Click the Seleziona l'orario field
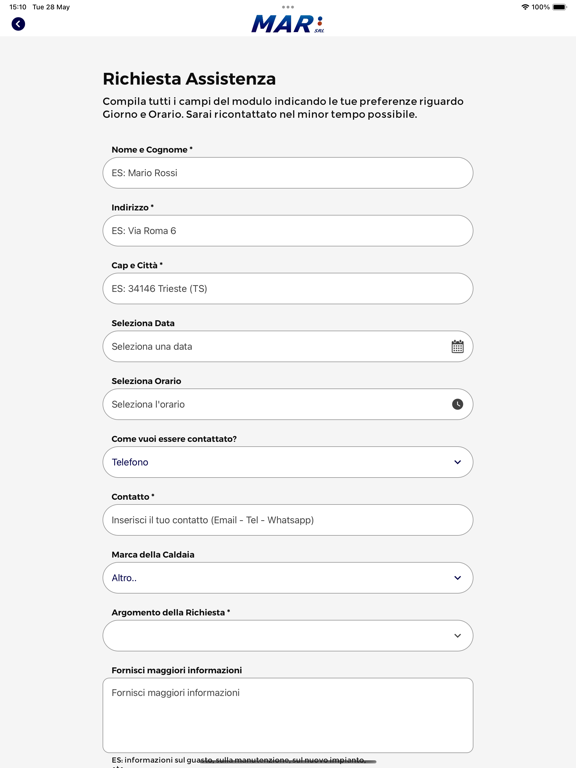This screenshot has height=768, width=576. point(288,404)
